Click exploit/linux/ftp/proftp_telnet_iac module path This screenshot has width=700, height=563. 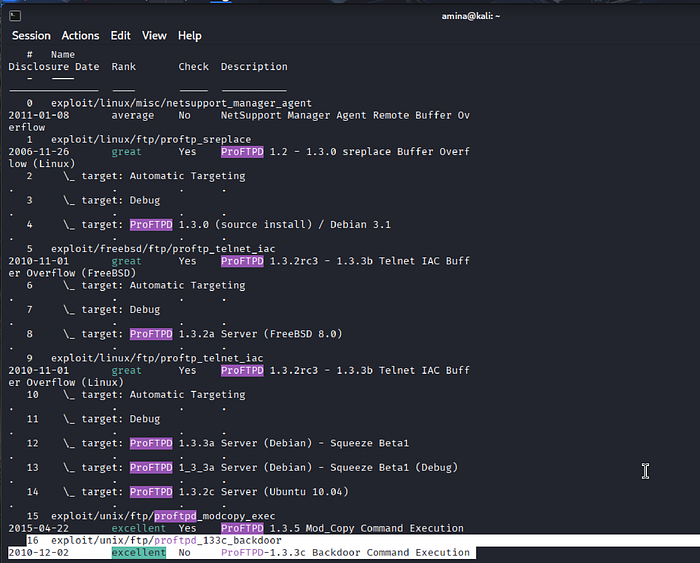pyautogui.click(x=157, y=358)
